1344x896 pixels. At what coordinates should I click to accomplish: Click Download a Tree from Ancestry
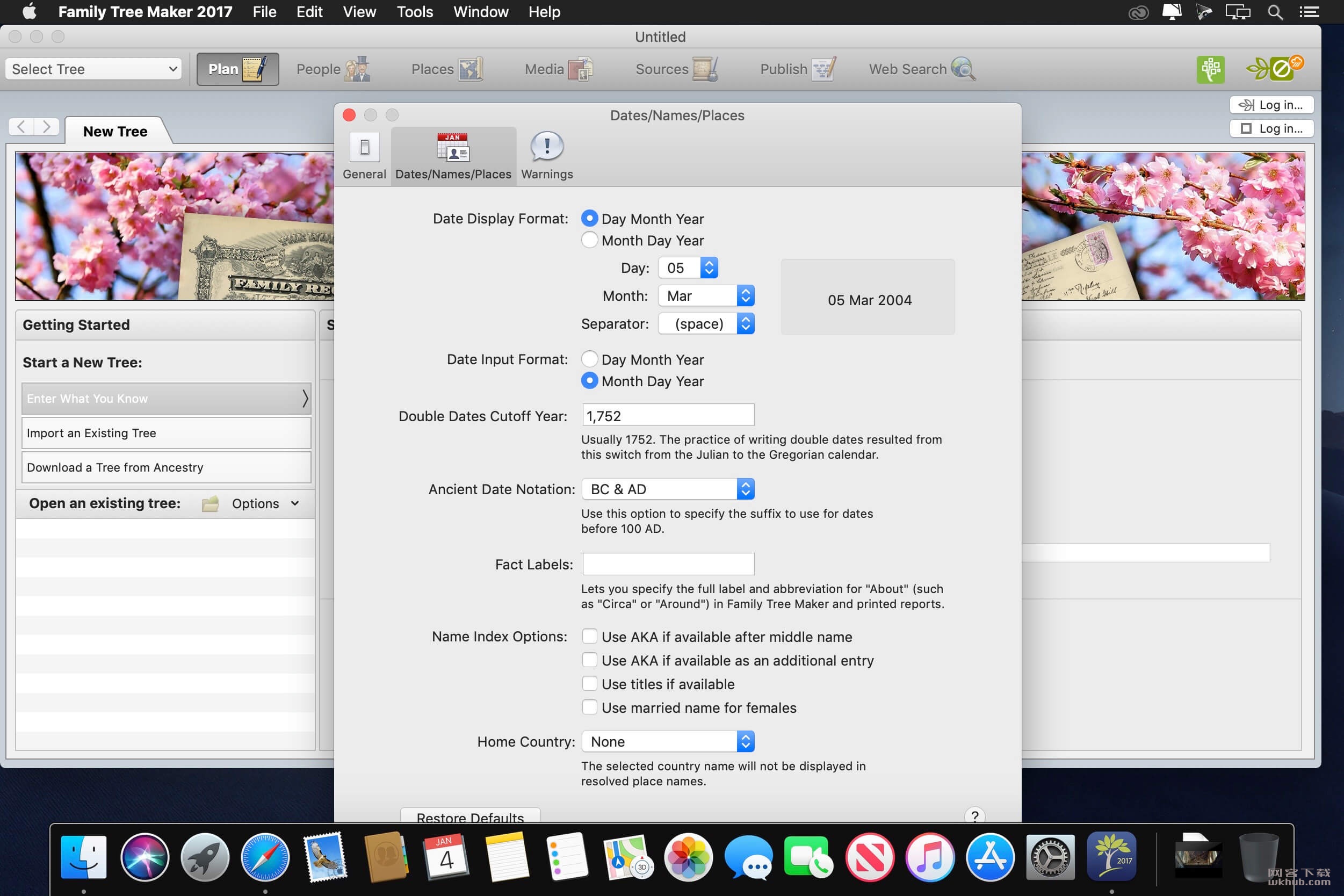coord(167,467)
